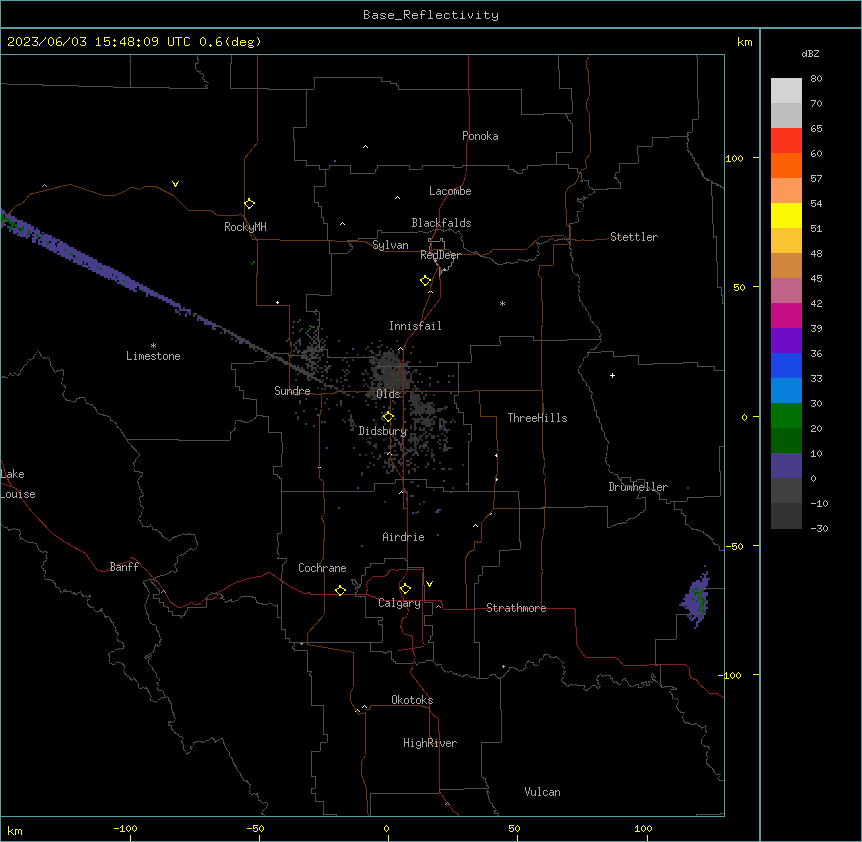This screenshot has height=842, width=862.
Task: Click the Innisfail city label
Action: 415,326
